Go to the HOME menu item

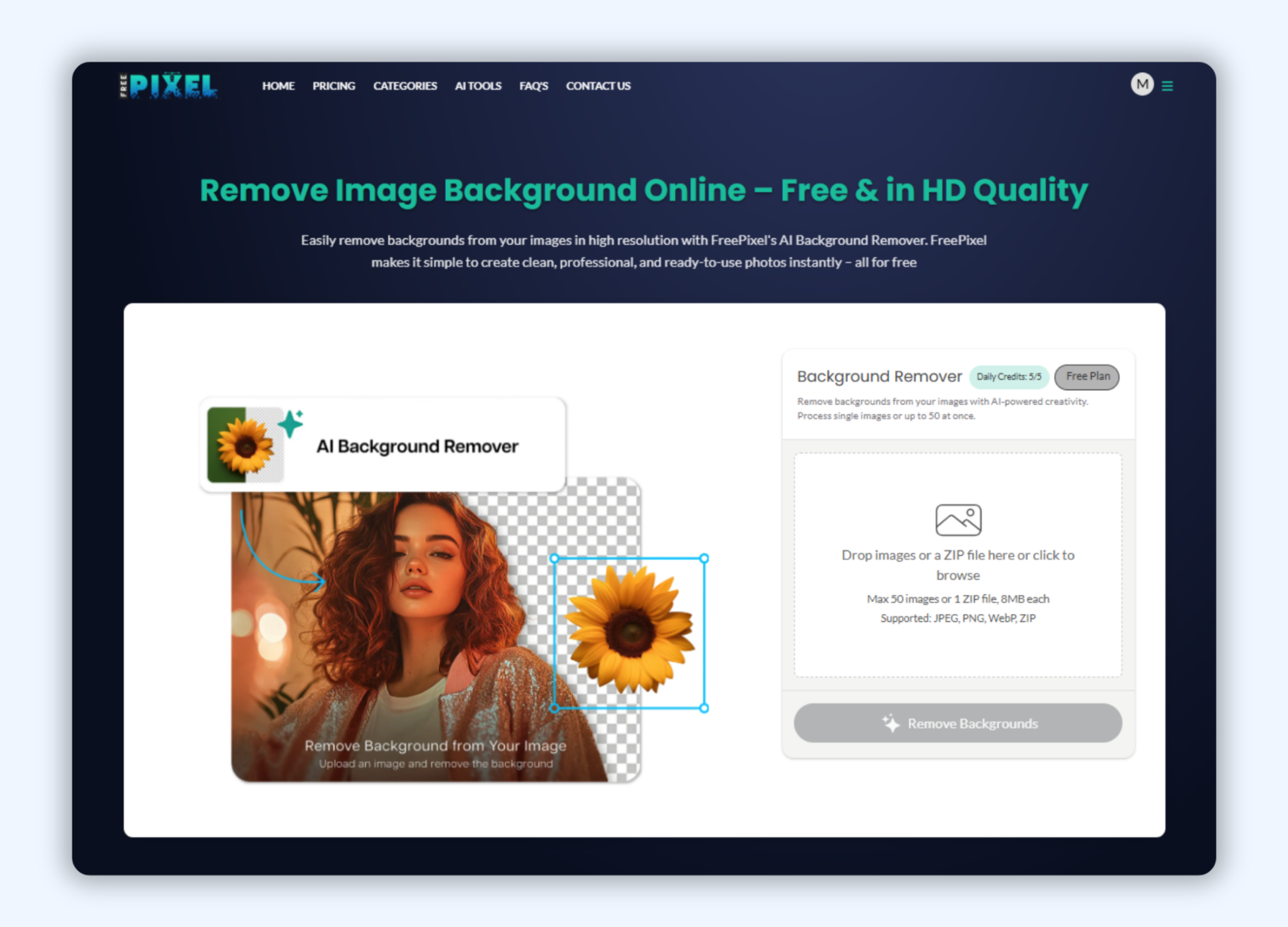click(x=278, y=87)
